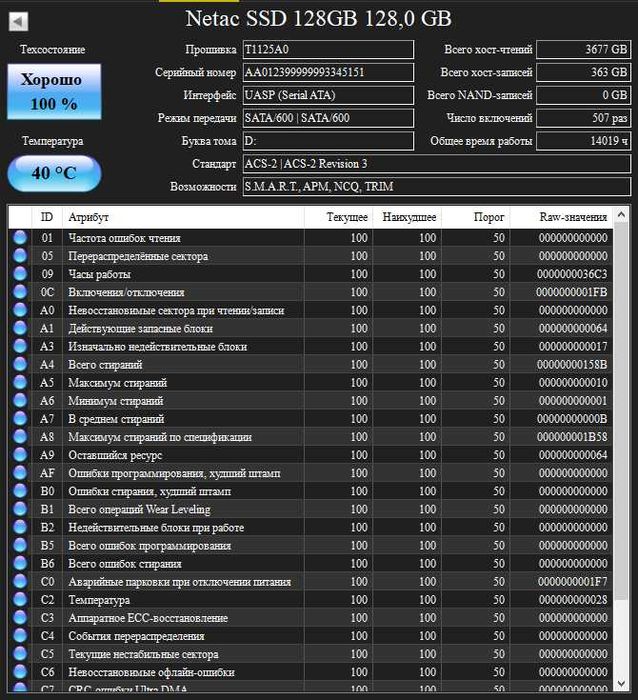638x700 pixels.
Task: Click status orb for attribute 0C
Action: pos(20,292)
